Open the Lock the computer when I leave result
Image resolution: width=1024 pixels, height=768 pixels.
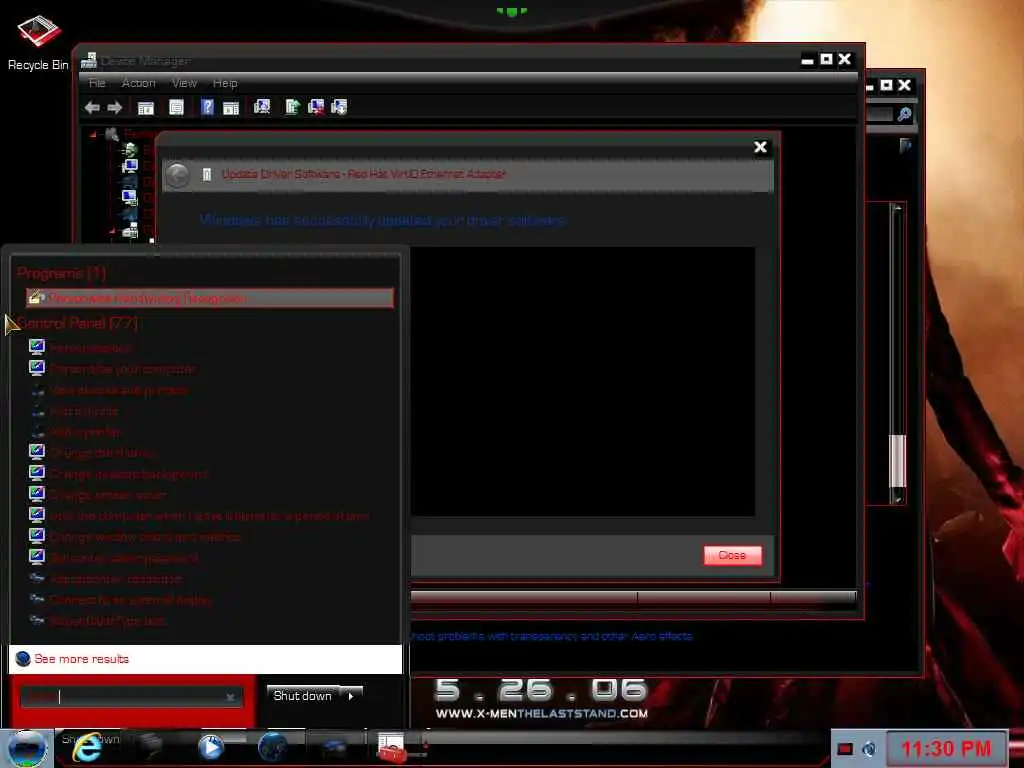(199, 515)
